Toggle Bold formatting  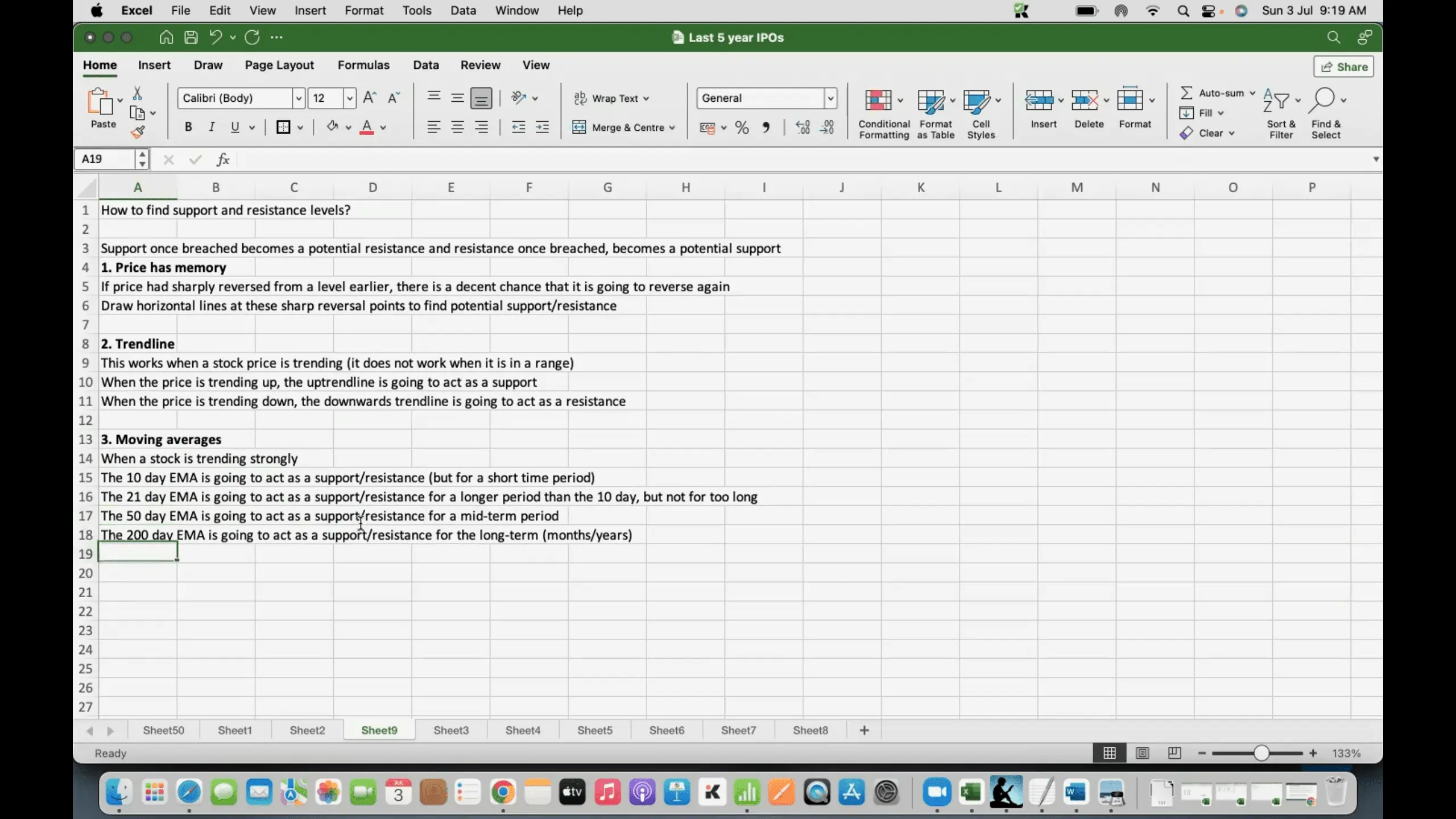[188, 127]
